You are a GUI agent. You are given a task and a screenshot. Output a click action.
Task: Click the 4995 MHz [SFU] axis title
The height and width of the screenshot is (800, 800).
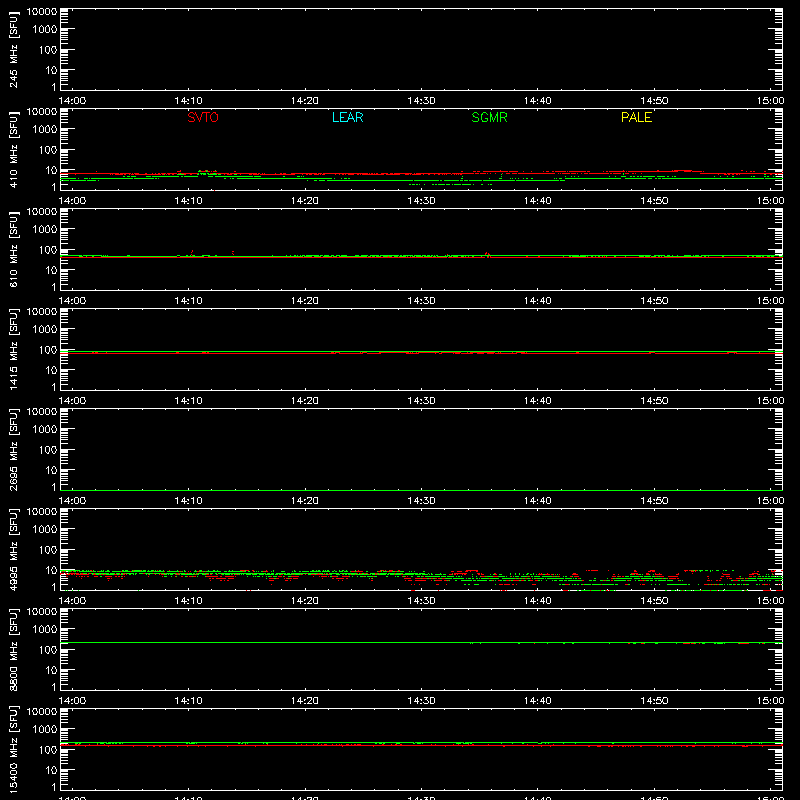point(13,550)
